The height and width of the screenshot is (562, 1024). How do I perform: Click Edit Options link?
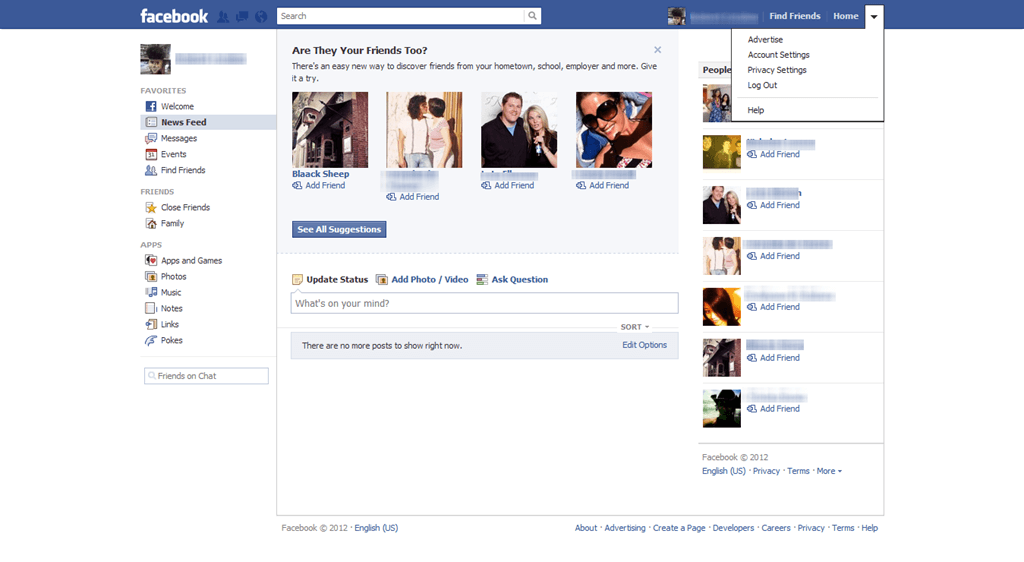coord(645,345)
